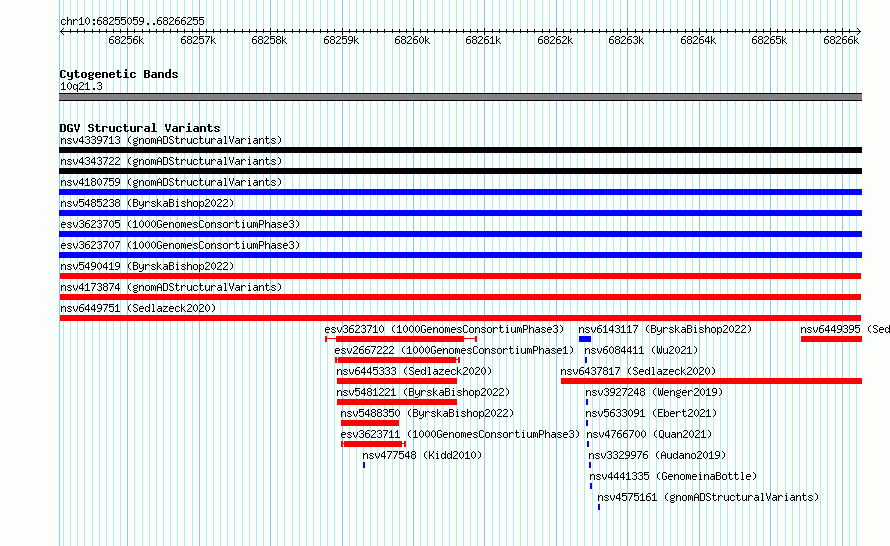
Task: Click the Cytogenetic Bands track title
Action: pyautogui.click(x=119, y=74)
